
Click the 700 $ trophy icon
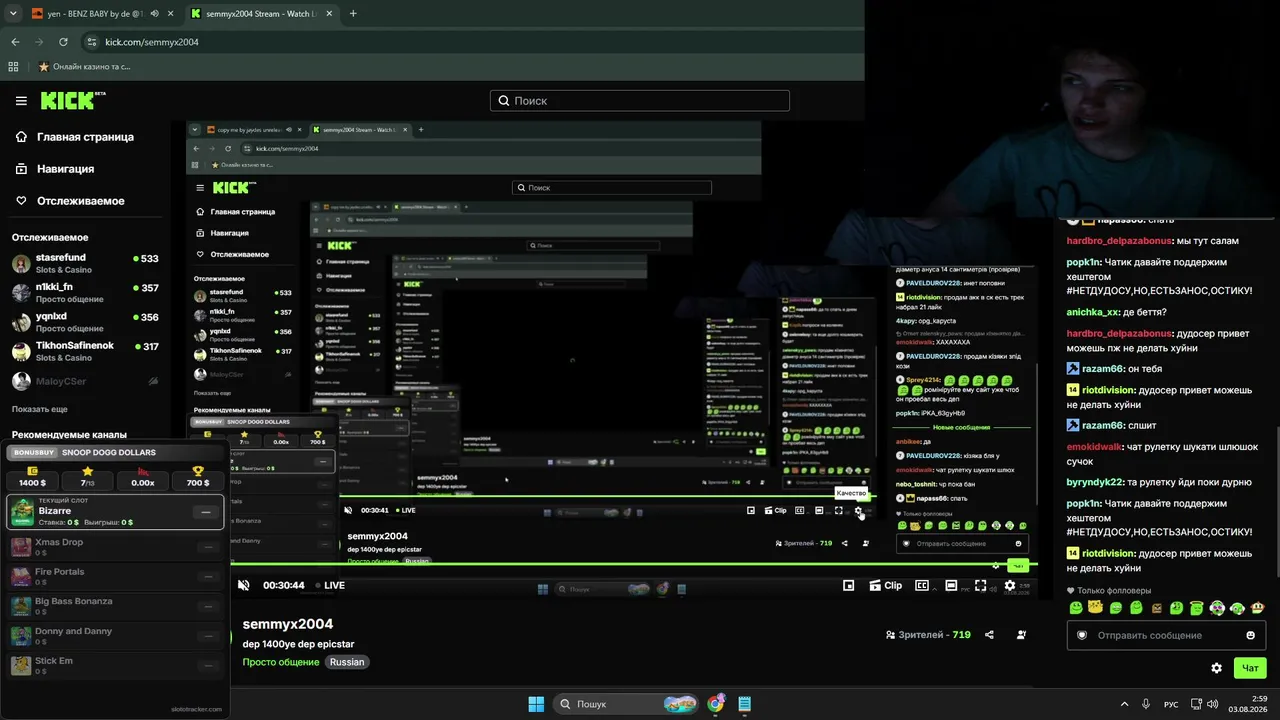(198, 471)
